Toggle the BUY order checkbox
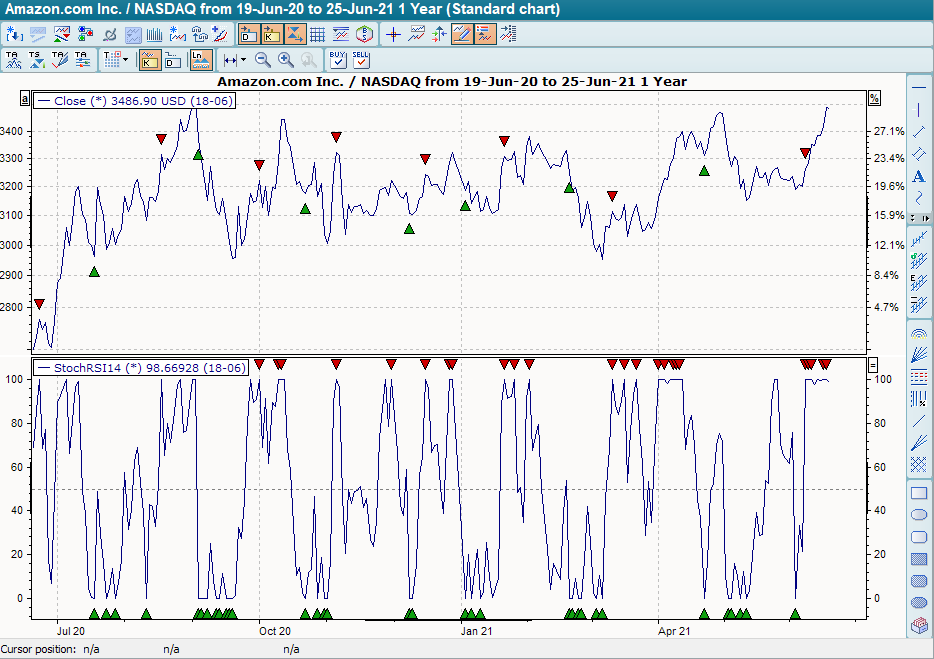This screenshot has height=659, width=934. click(336, 60)
